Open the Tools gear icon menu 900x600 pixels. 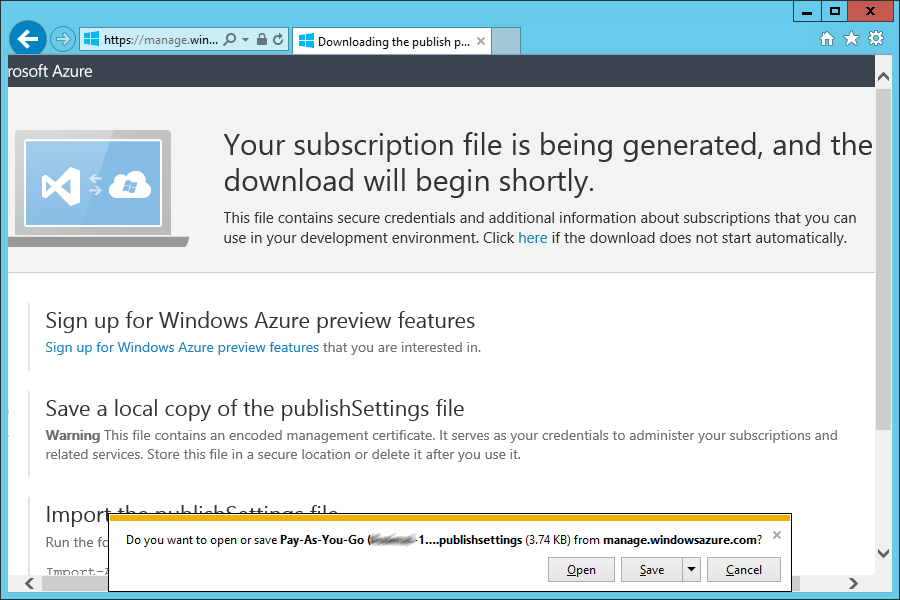(x=876, y=38)
